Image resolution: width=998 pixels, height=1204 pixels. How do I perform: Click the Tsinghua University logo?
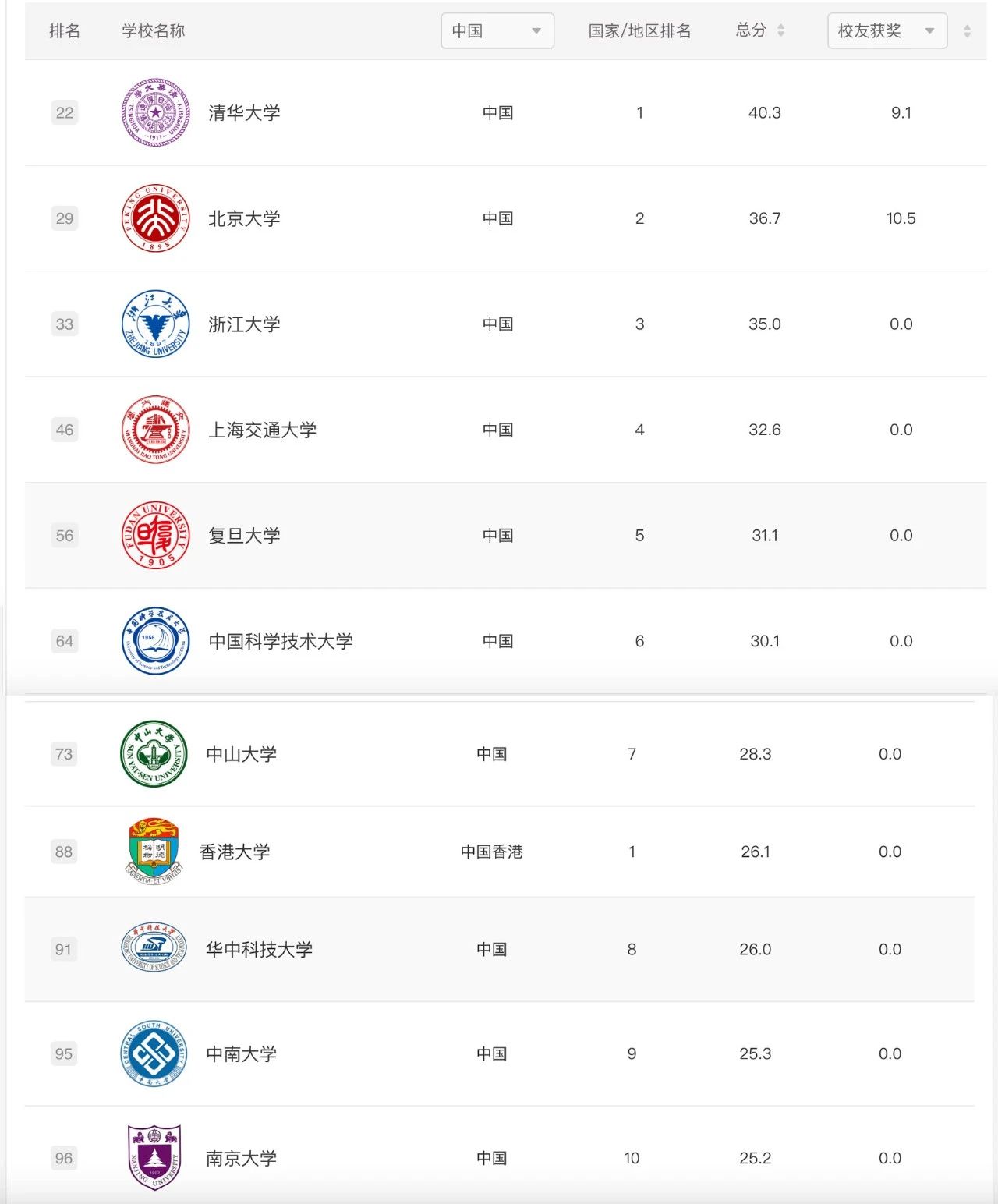[156, 113]
